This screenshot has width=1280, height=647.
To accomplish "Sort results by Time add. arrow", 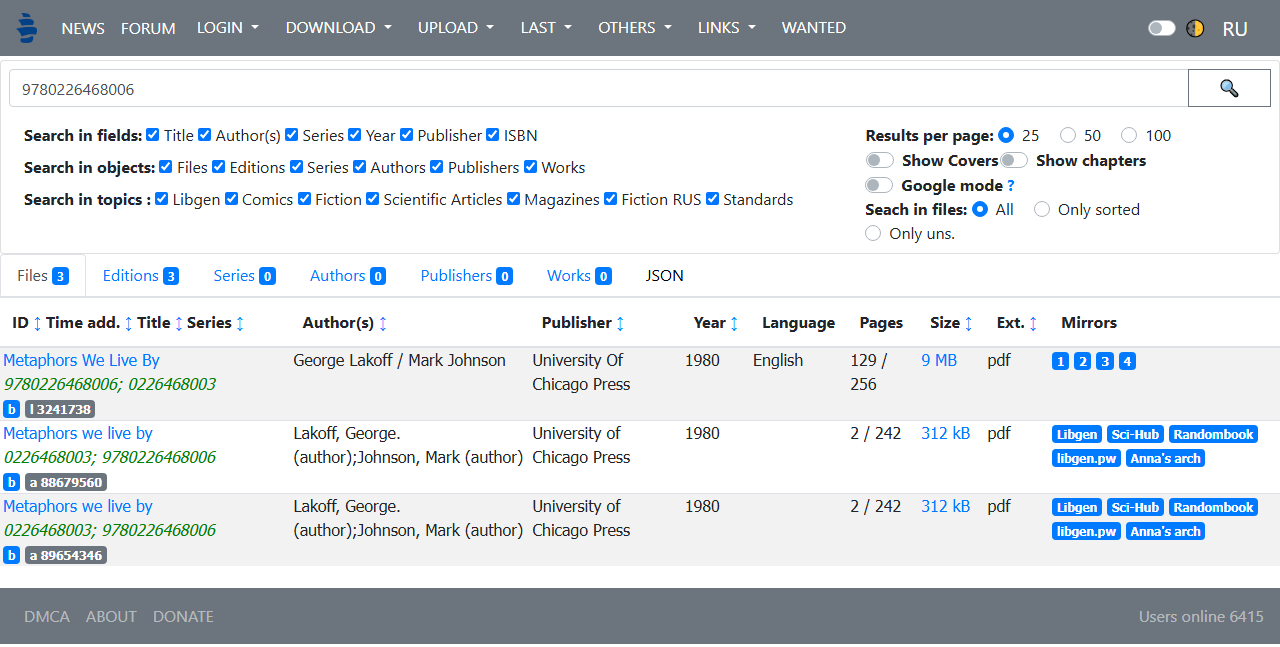I will tap(128, 323).
